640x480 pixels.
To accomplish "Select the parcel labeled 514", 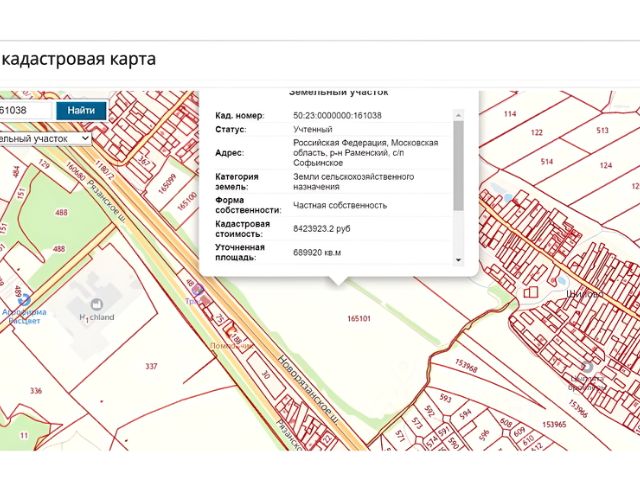I will tap(547, 161).
